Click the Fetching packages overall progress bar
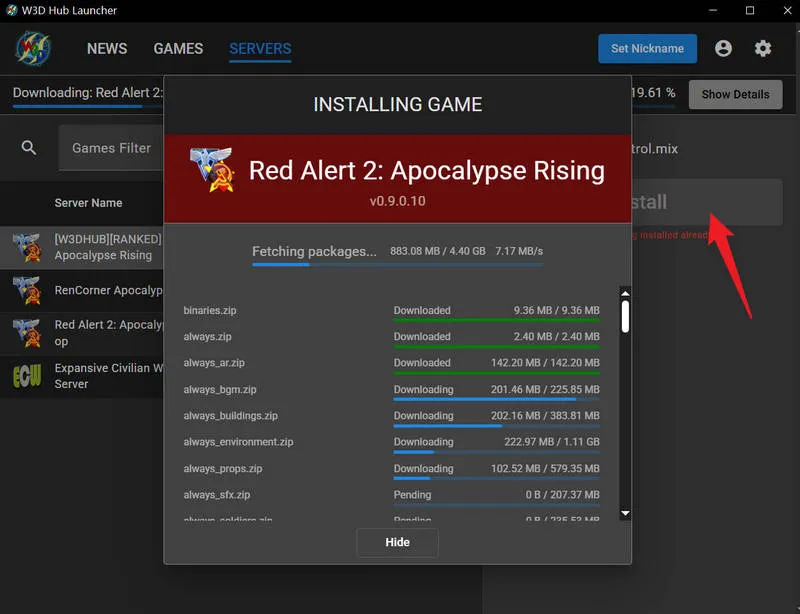The width and height of the screenshot is (800, 614). [397, 264]
